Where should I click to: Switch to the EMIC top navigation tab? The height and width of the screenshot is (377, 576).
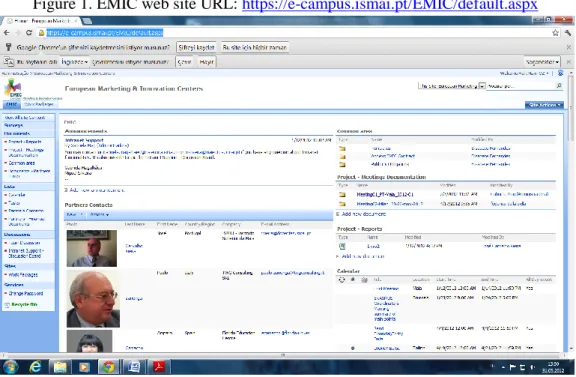12,104
